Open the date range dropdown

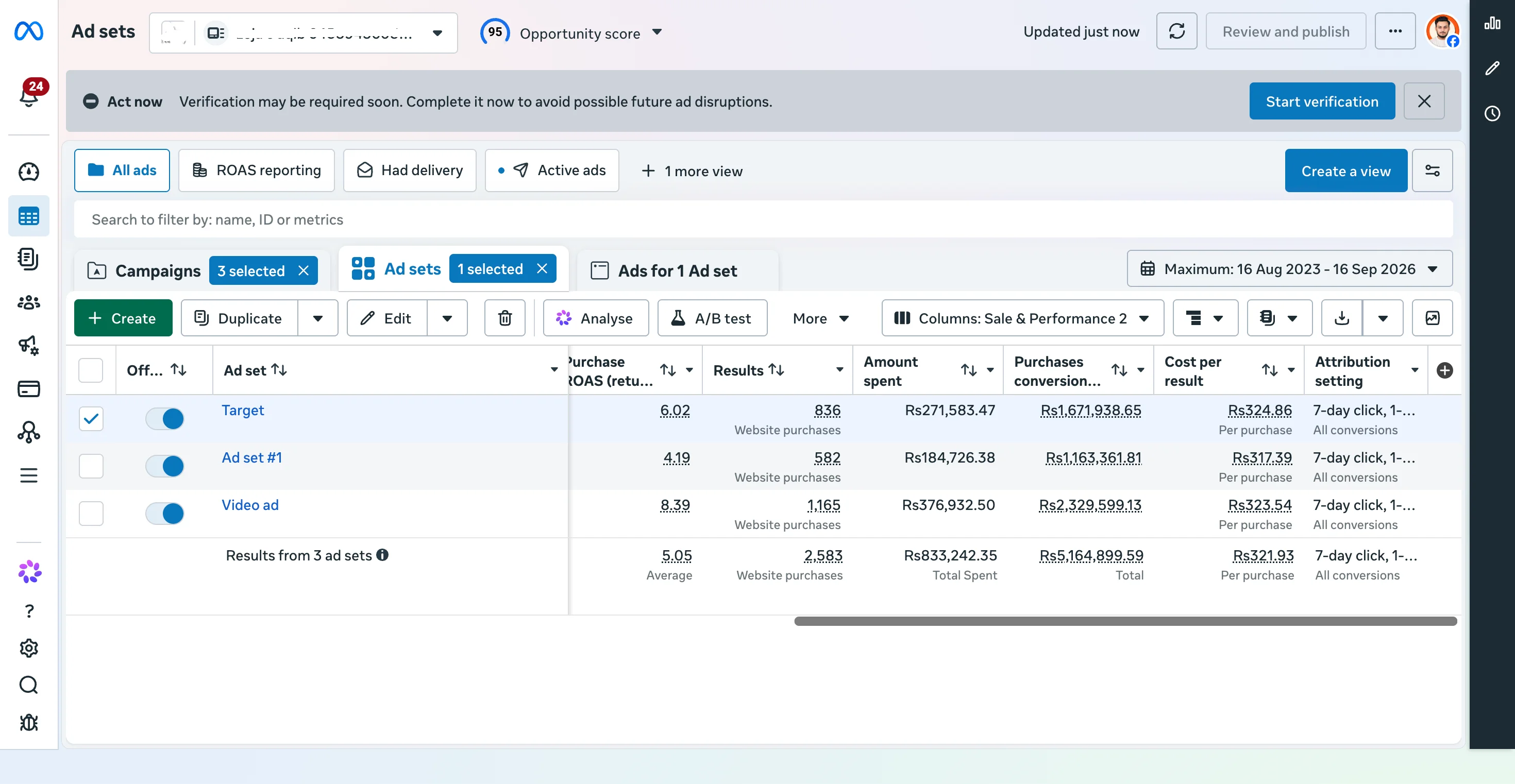(1289, 268)
